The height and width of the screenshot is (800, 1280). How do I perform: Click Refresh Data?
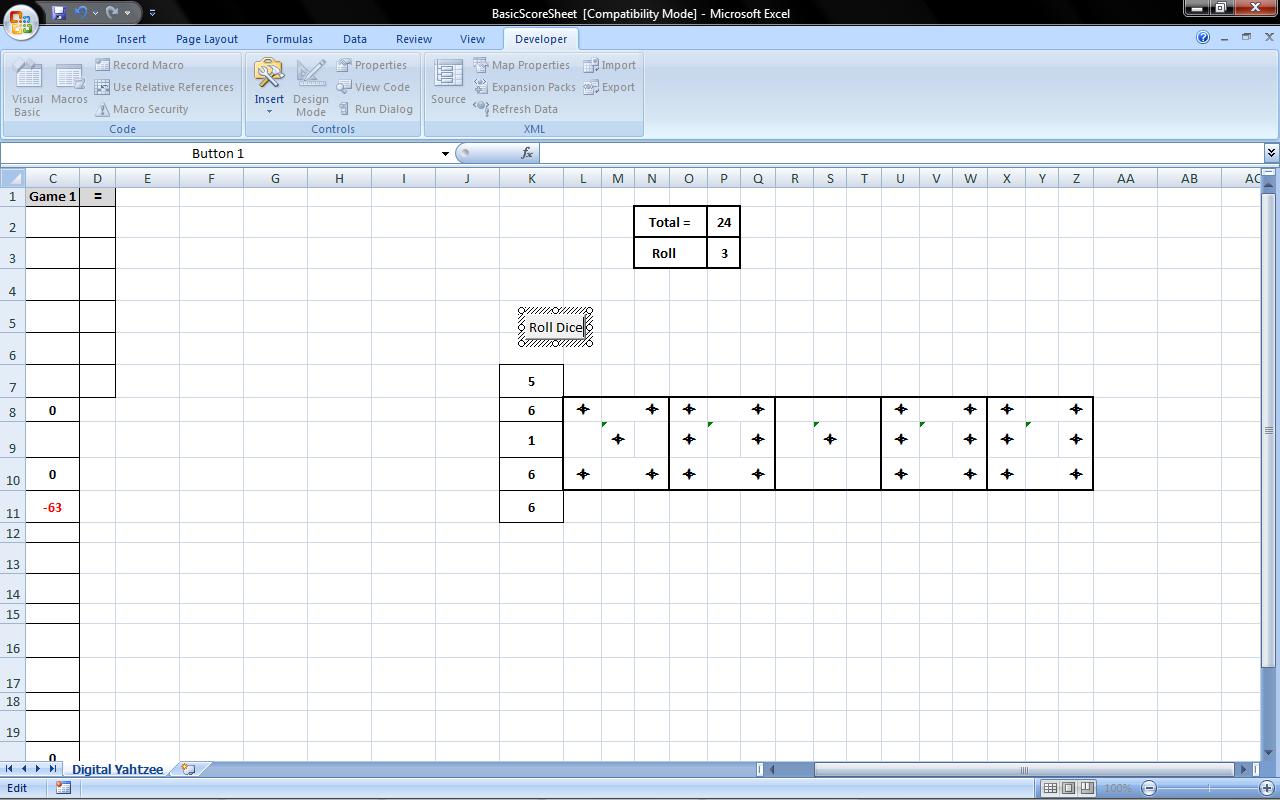coord(516,109)
